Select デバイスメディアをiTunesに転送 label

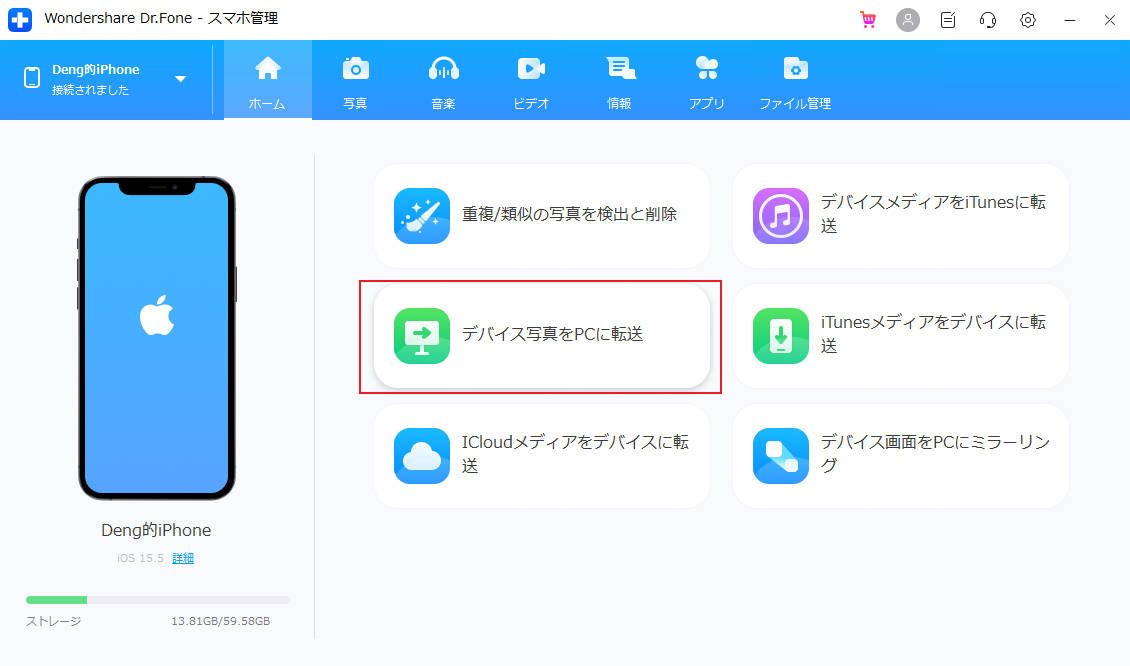pos(933,214)
